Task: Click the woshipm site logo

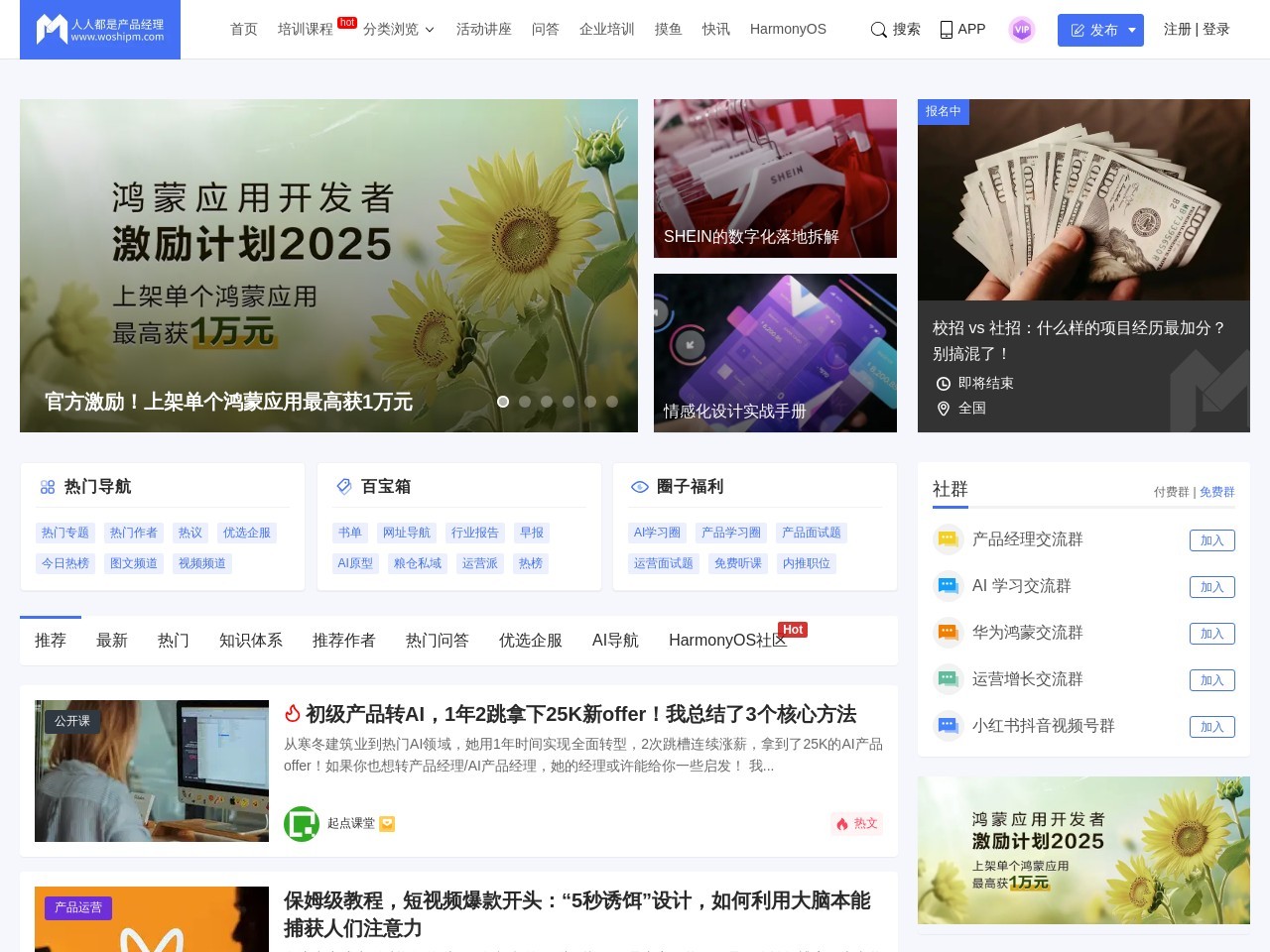Action: tap(100, 30)
